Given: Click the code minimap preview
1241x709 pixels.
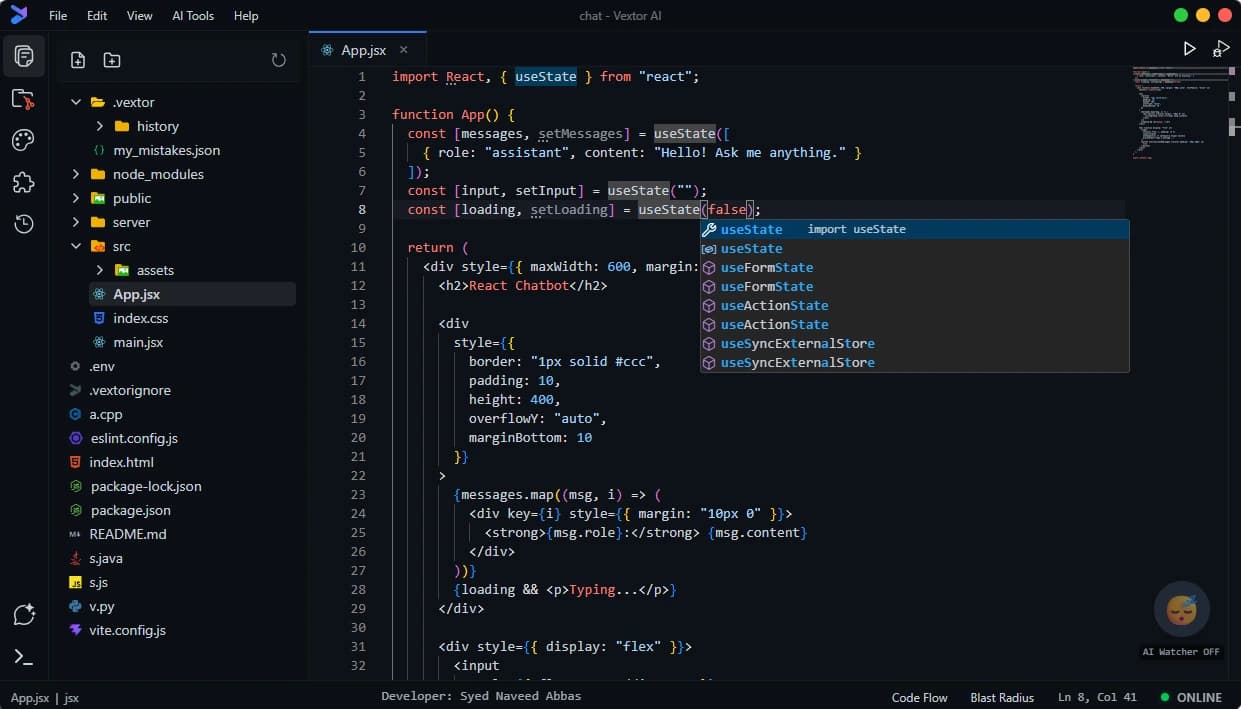Looking at the screenshot, I should (1182, 112).
